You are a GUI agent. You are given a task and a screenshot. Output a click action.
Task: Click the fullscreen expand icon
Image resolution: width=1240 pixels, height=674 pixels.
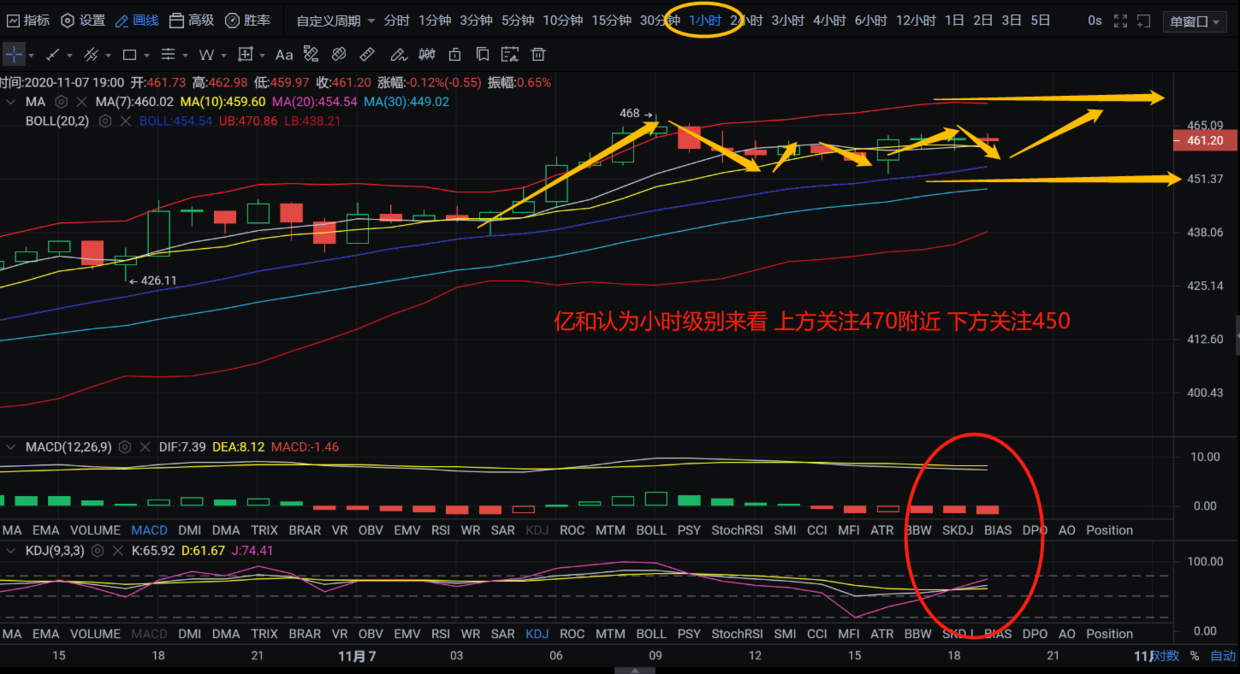[1120, 21]
